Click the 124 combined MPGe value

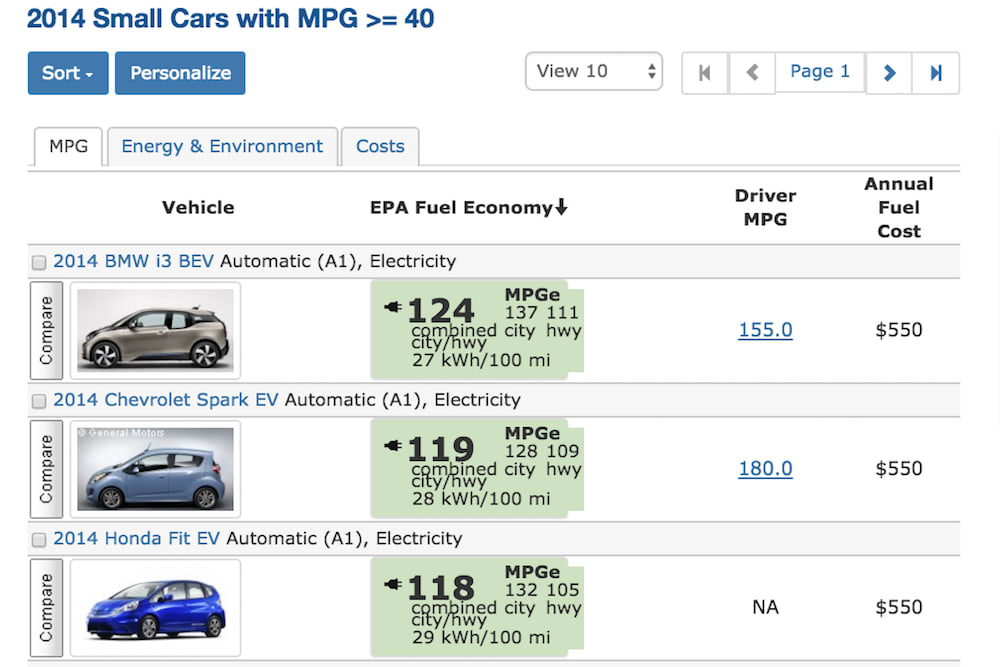coord(441,311)
